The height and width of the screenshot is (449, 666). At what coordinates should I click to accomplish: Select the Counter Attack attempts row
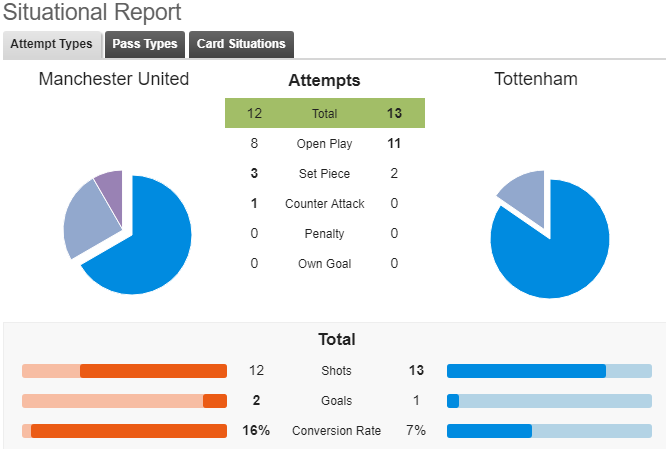pos(325,203)
